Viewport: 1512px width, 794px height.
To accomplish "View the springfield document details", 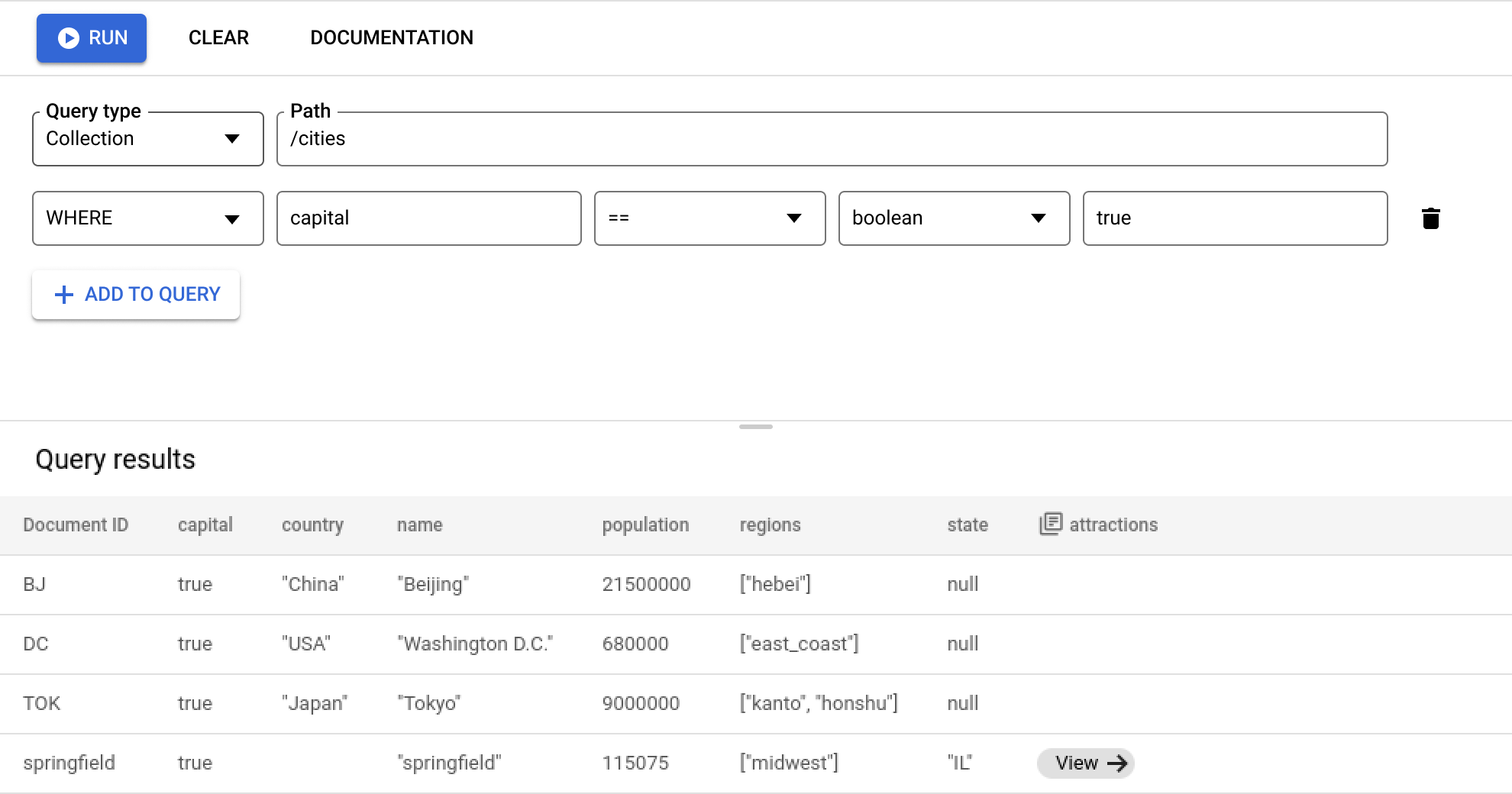I will click(x=1085, y=763).
